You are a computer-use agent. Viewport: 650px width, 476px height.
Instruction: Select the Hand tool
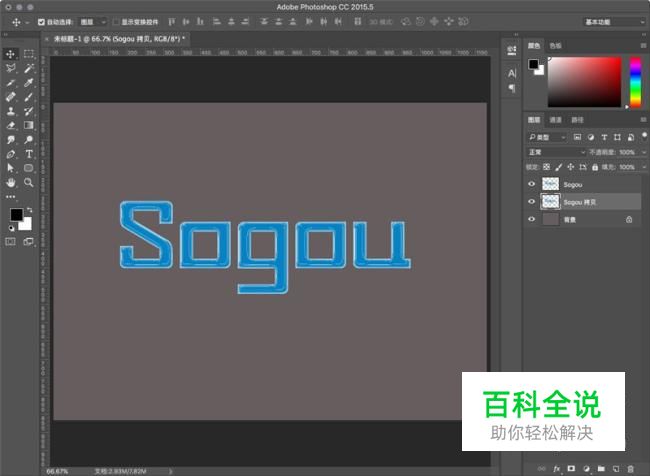pyautogui.click(x=10, y=182)
